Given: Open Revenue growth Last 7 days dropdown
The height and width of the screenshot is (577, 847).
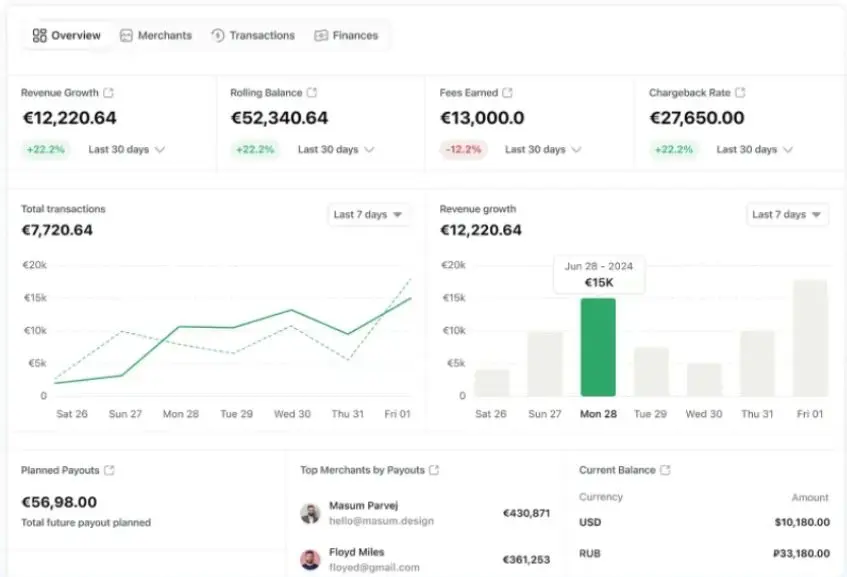Looking at the screenshot, I should point(787,215).
